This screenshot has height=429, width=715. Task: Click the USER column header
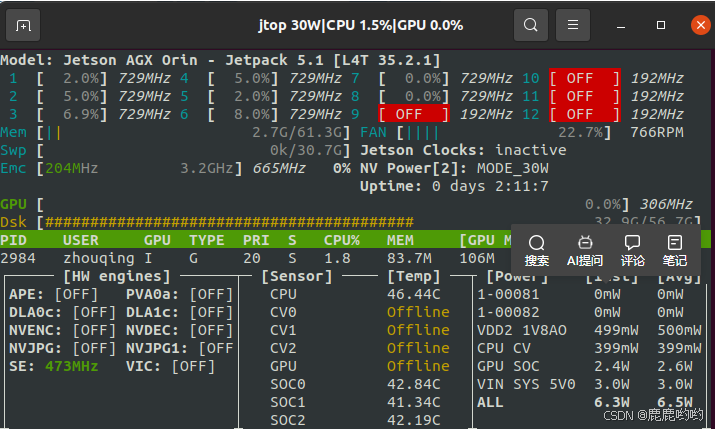pos(81,240)
